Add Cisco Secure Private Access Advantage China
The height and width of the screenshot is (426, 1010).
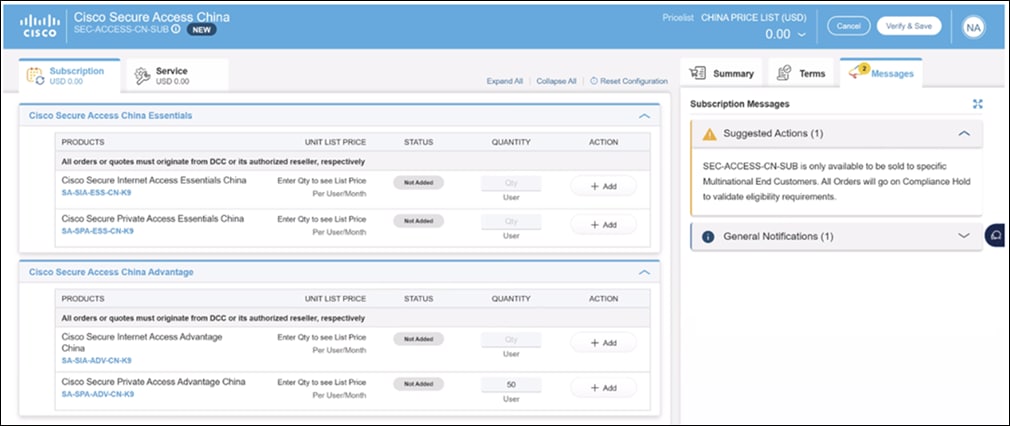point(604,388)
